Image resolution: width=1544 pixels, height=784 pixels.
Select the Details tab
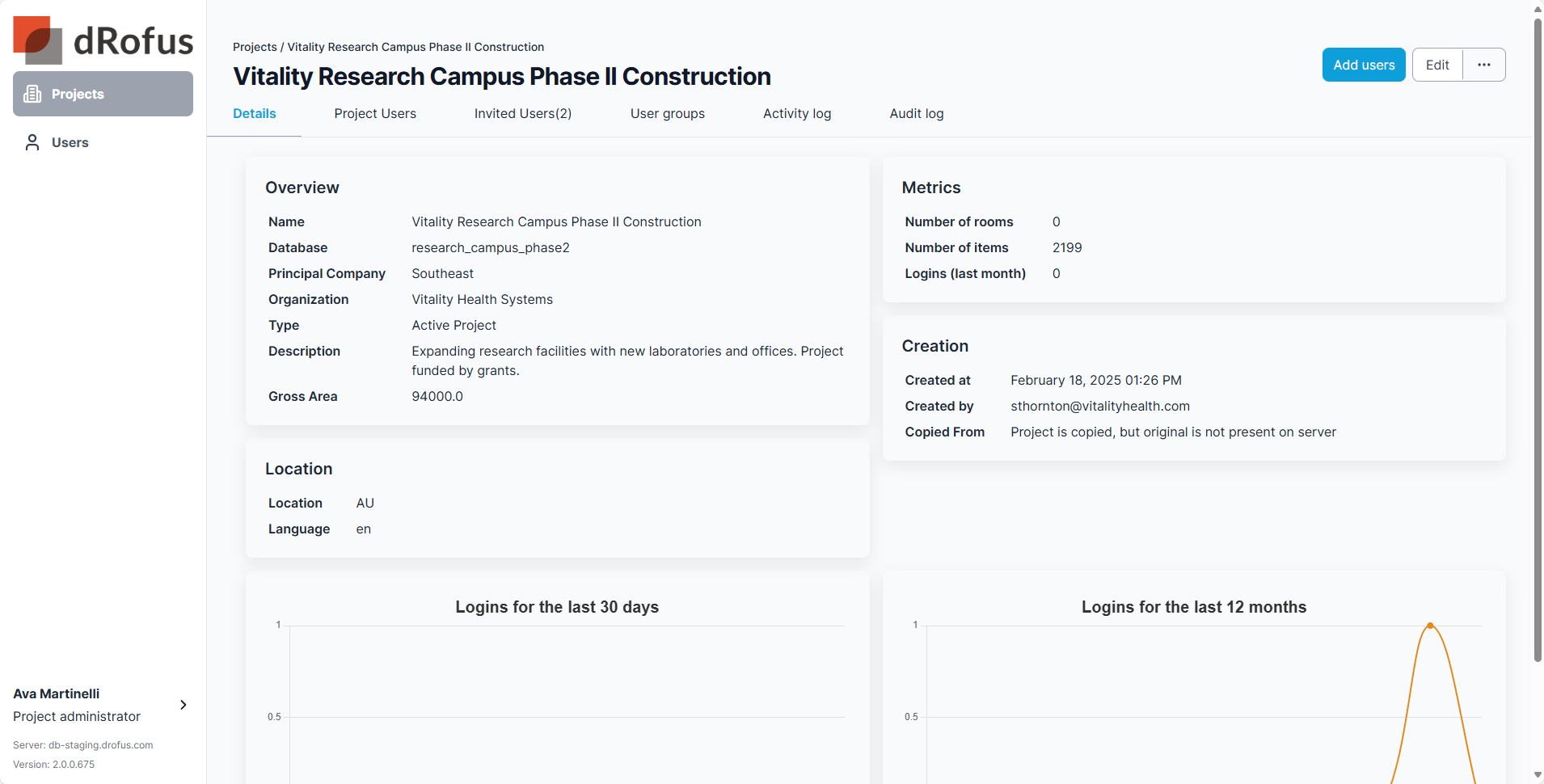pos(255,114)
